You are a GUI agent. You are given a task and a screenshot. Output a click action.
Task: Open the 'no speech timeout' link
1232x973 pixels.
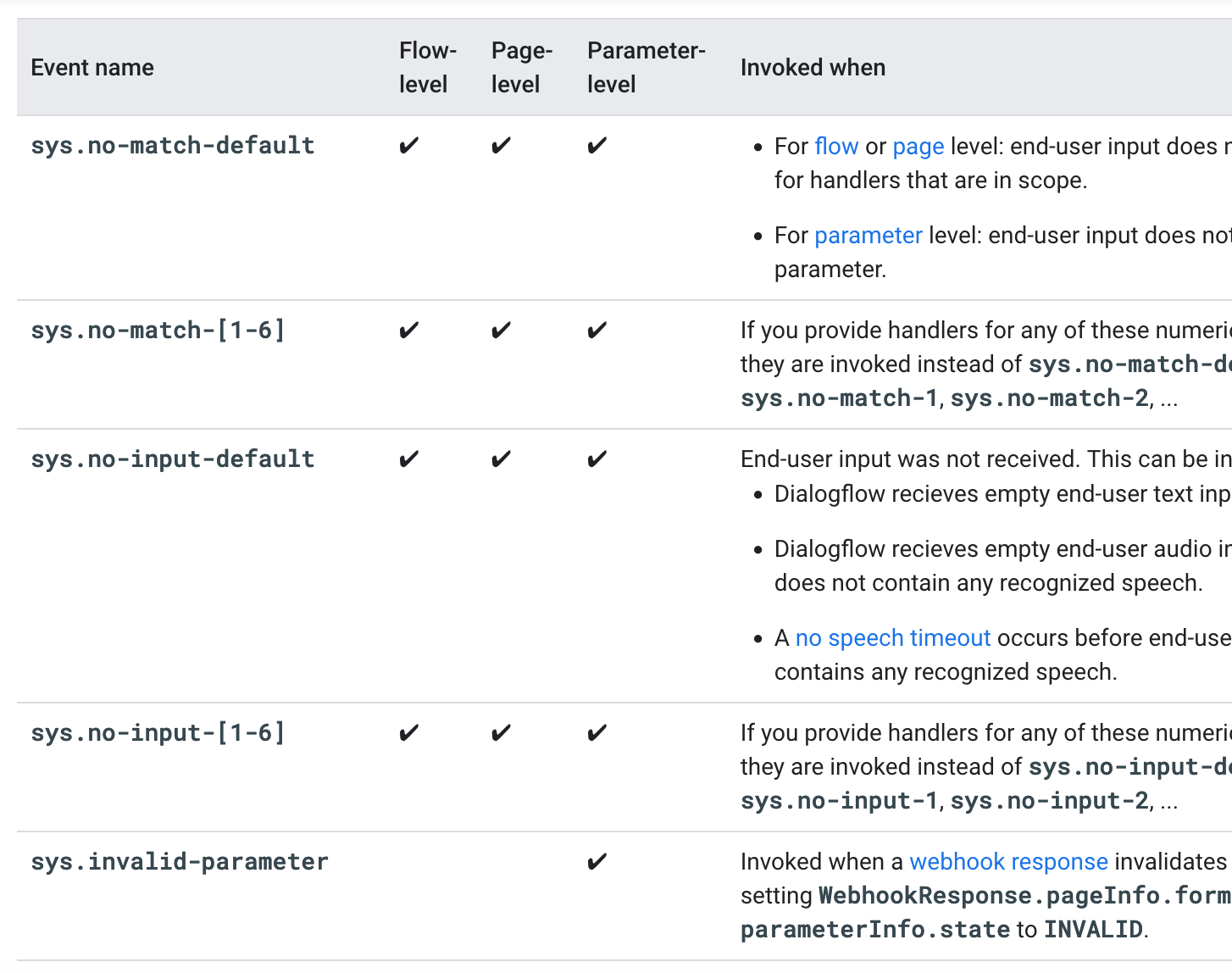pyautogui.click(x=893, y=638)
